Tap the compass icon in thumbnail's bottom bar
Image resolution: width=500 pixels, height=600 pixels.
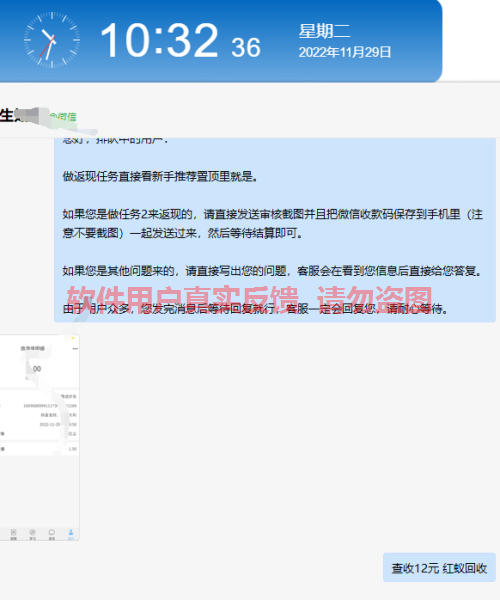click(x=33, y=534)
